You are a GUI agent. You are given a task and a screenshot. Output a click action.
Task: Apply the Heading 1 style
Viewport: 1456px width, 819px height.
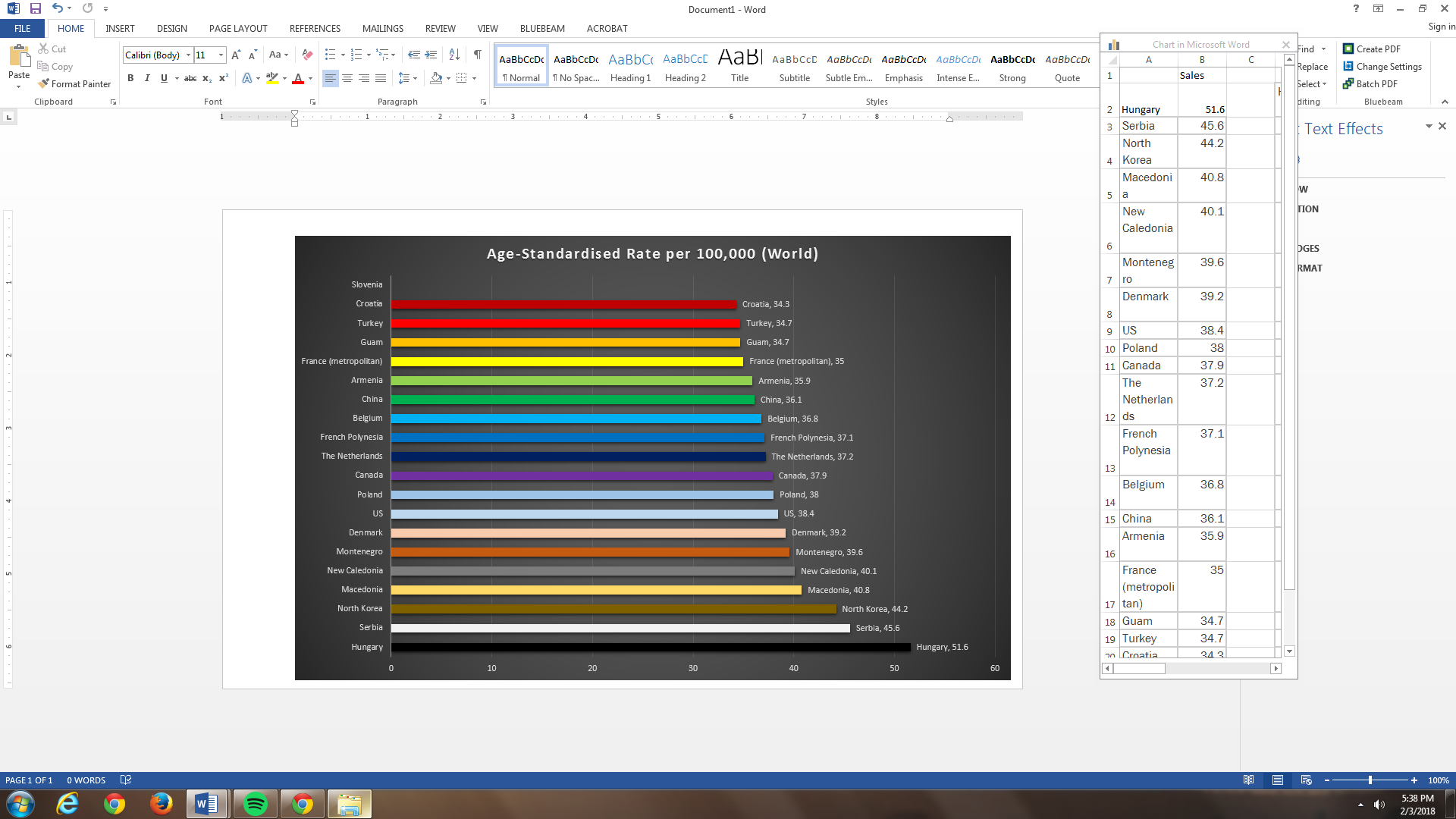[x=630, y=67]
